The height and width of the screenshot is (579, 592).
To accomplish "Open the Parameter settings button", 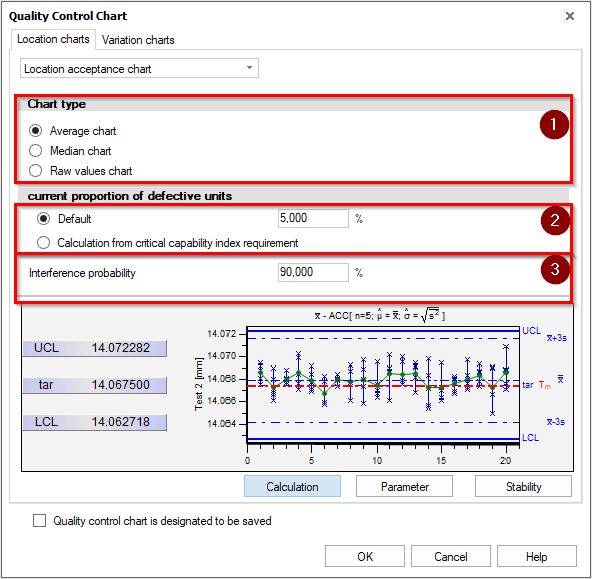I will coord(404,486).
